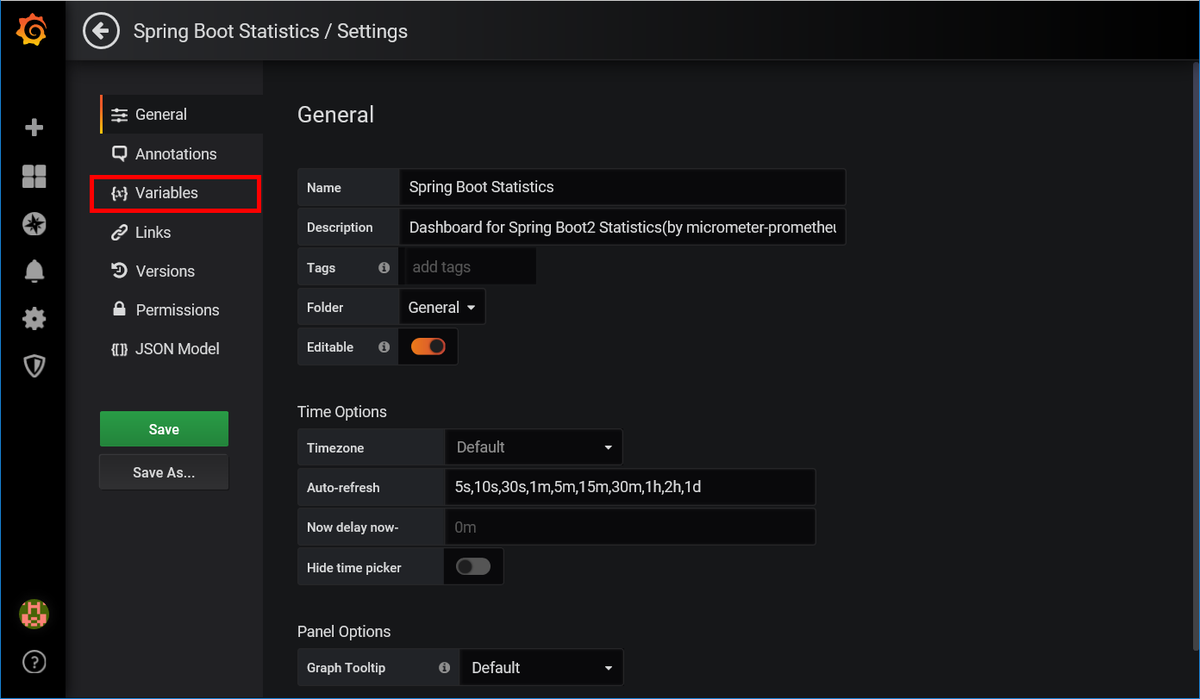Viewport: 1200px width, 699px height.
Task: Click the Name input field
Action: pyautogui.click(x=622, y=187)
